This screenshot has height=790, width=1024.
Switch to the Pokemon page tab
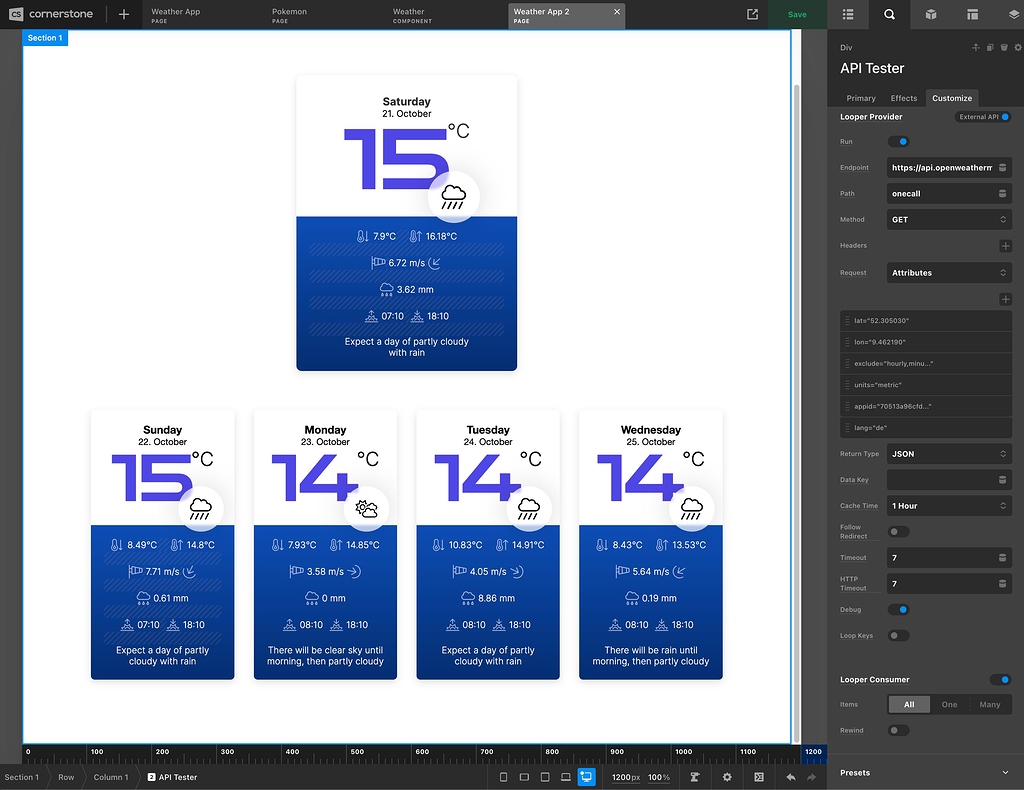(x=290, y=15)
